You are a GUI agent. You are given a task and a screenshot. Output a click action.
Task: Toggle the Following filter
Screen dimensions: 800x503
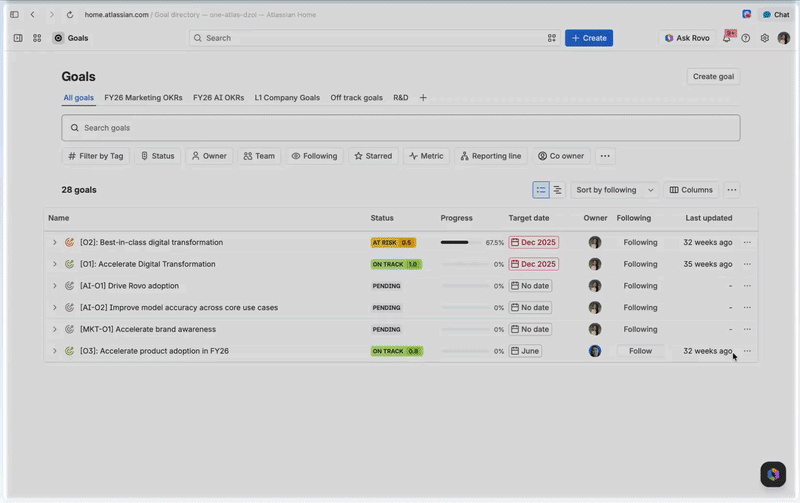[x=314, y=156]
